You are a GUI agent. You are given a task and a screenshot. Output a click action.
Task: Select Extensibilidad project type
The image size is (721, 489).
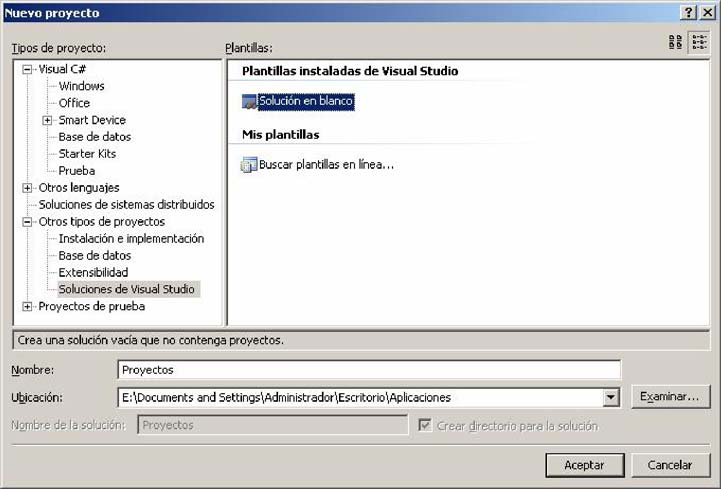93,273
